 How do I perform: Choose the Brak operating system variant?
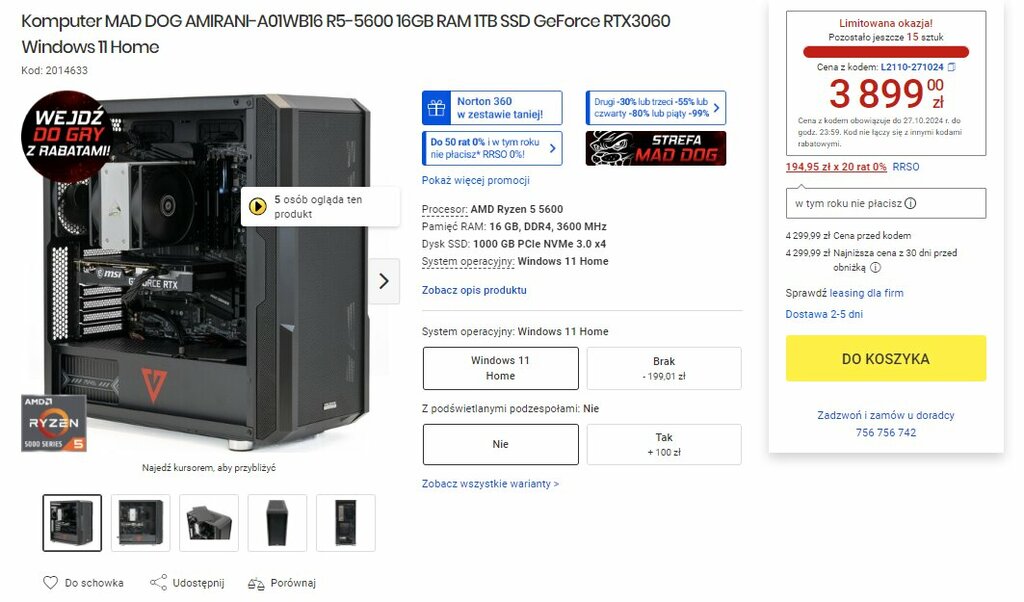[x=664, y=368]
